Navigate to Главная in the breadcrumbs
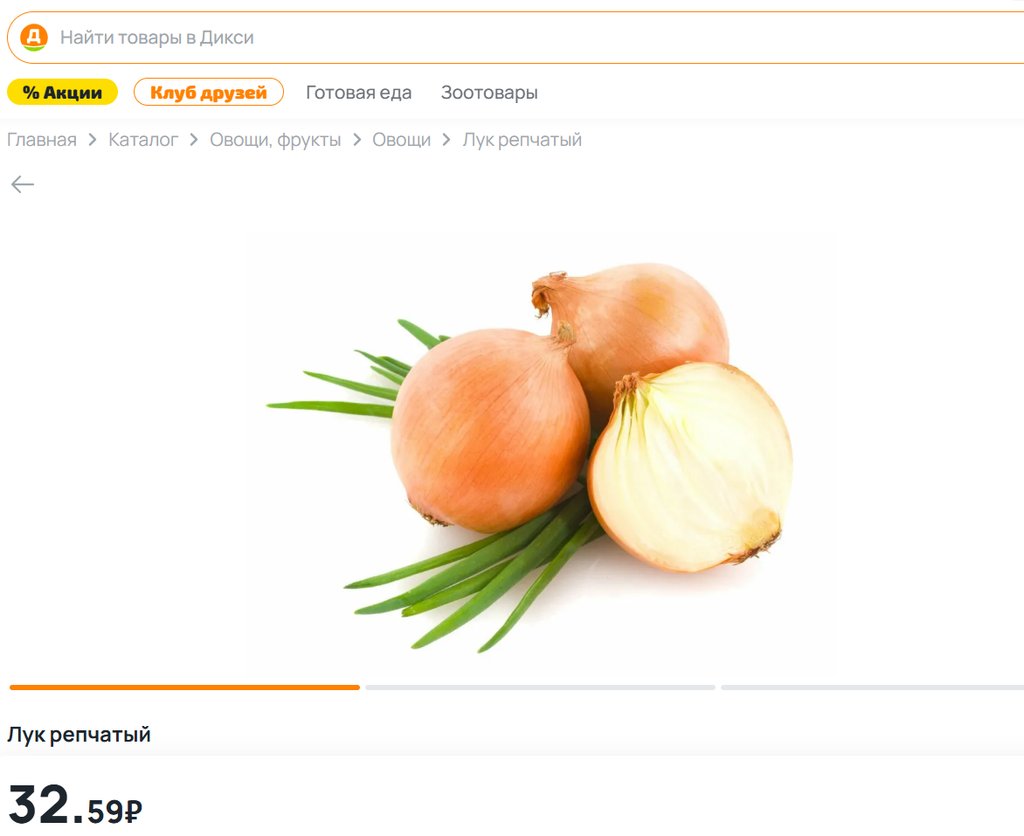This screenshot has height=836, width=1024. tap(42, 140)
